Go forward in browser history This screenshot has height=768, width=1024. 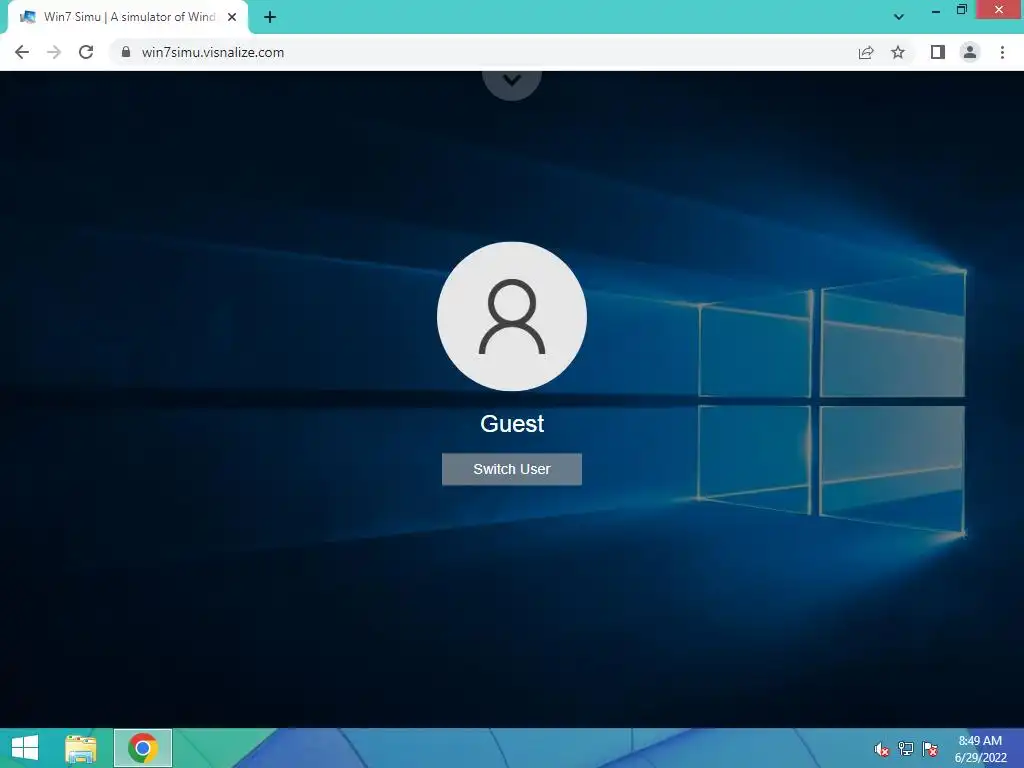(54, 52)
